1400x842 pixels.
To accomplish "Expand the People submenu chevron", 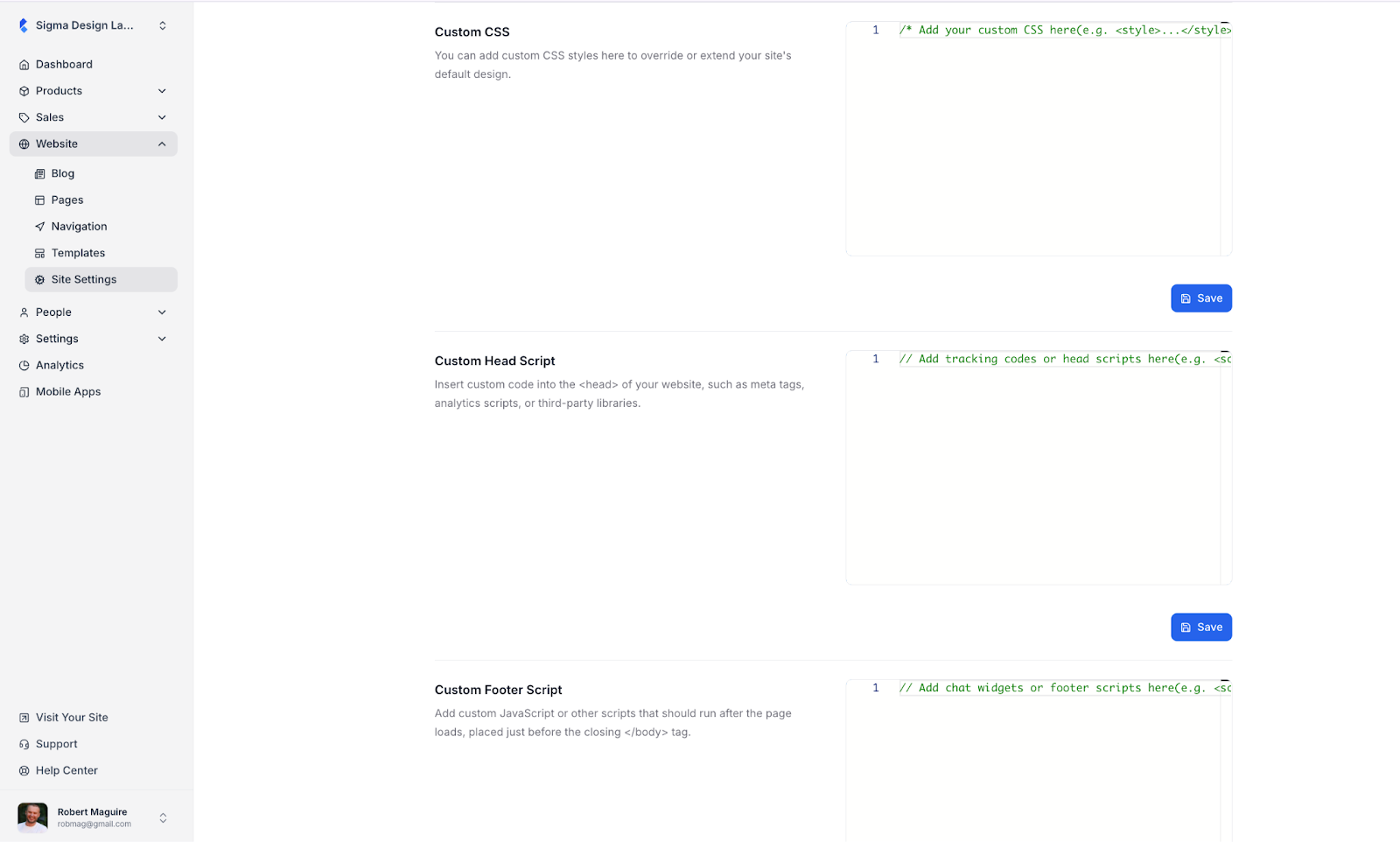I will click(162, 312).
